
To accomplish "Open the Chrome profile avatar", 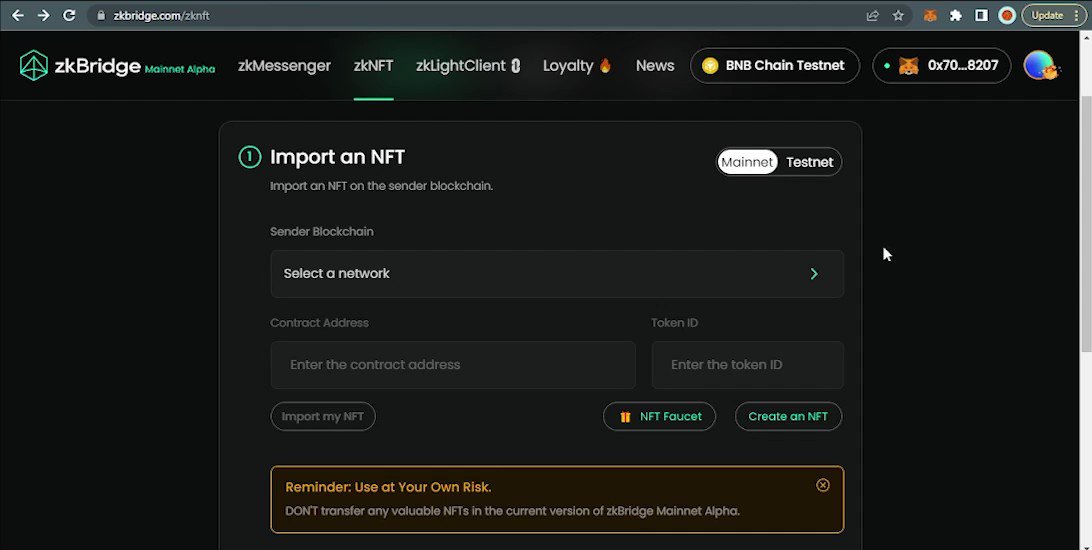I will click(x=1007, y=15).
